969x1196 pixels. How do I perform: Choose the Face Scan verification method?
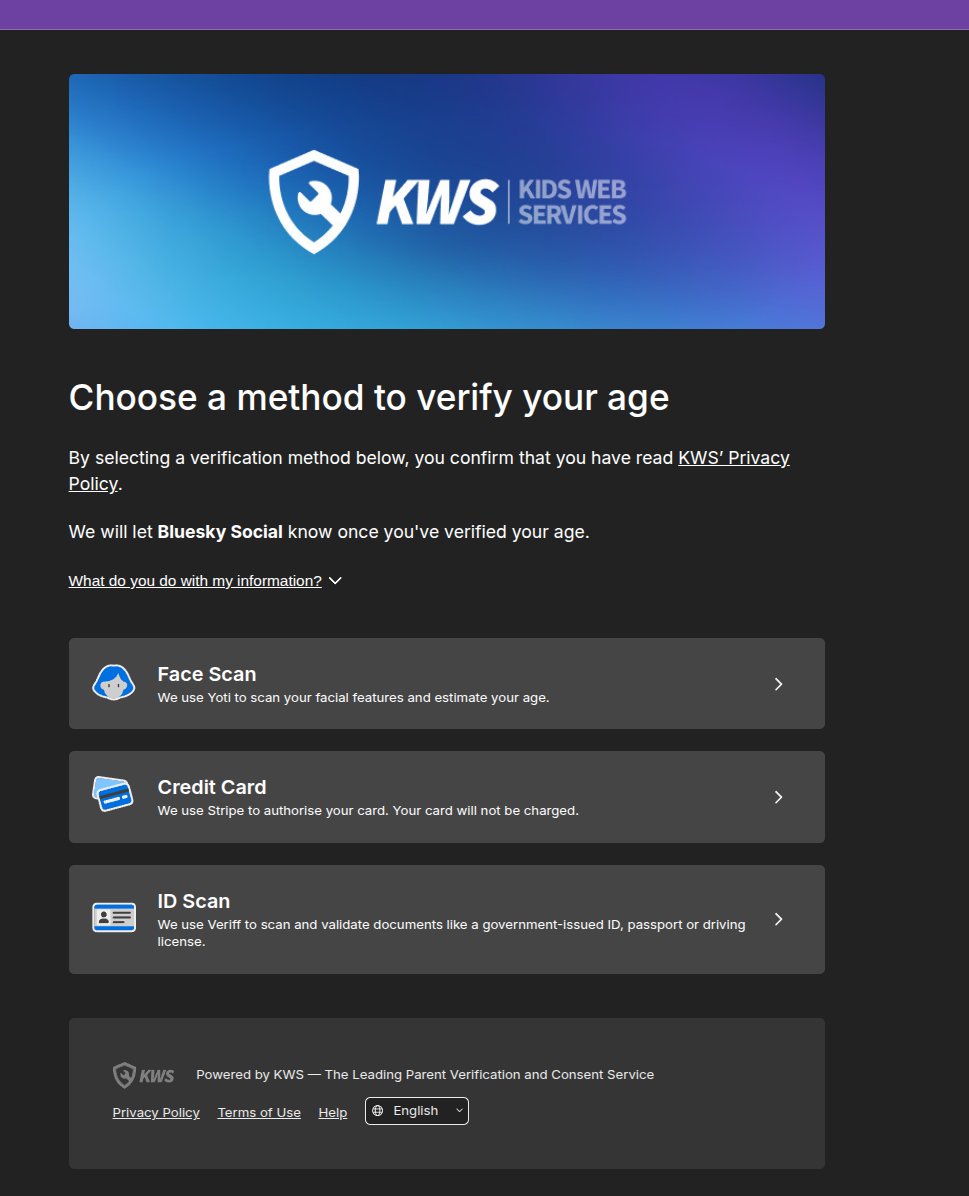tap(446, 683)
